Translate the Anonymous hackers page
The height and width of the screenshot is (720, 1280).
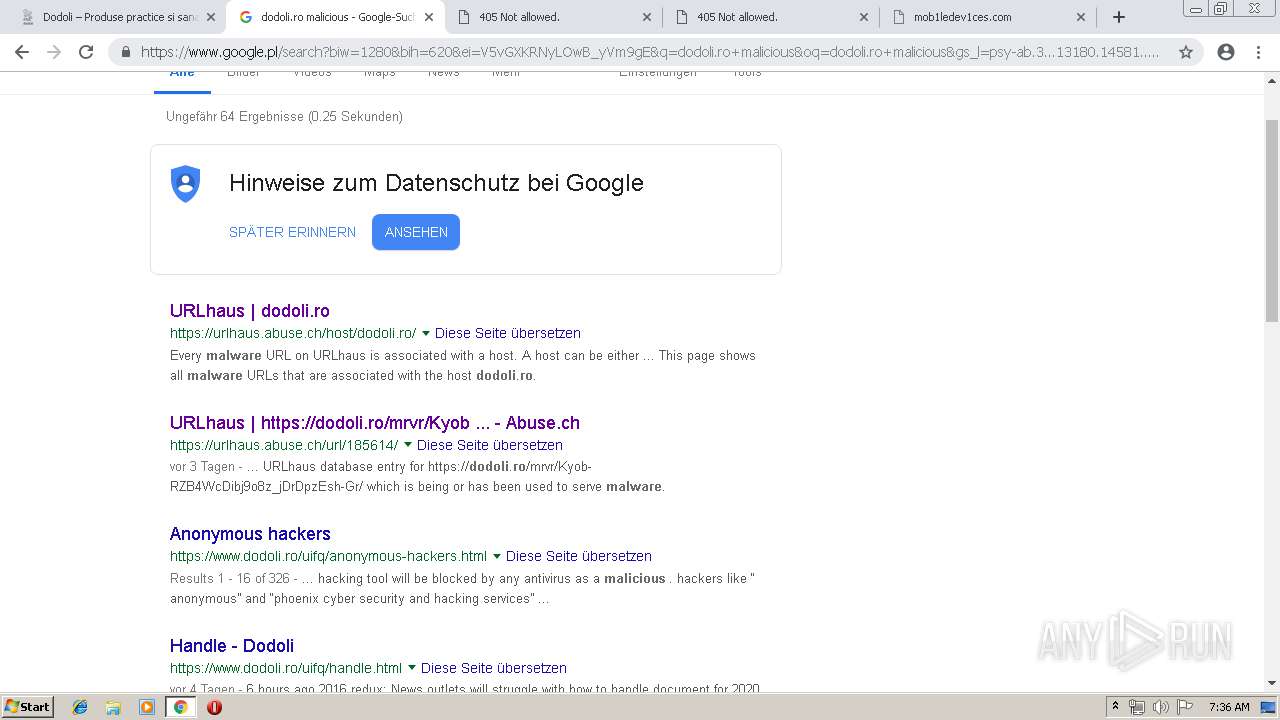[579, 556]
